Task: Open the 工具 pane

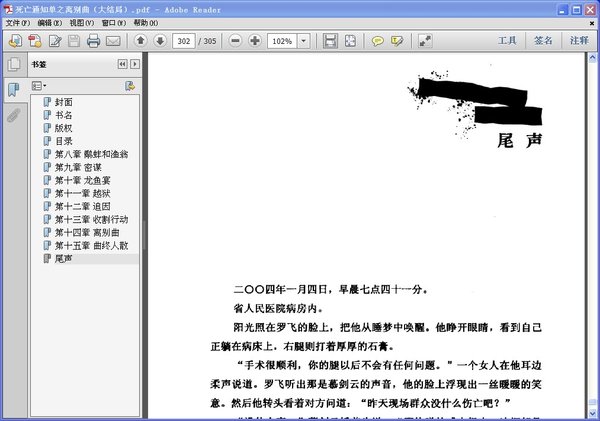Action: click(x=507, y=41)
